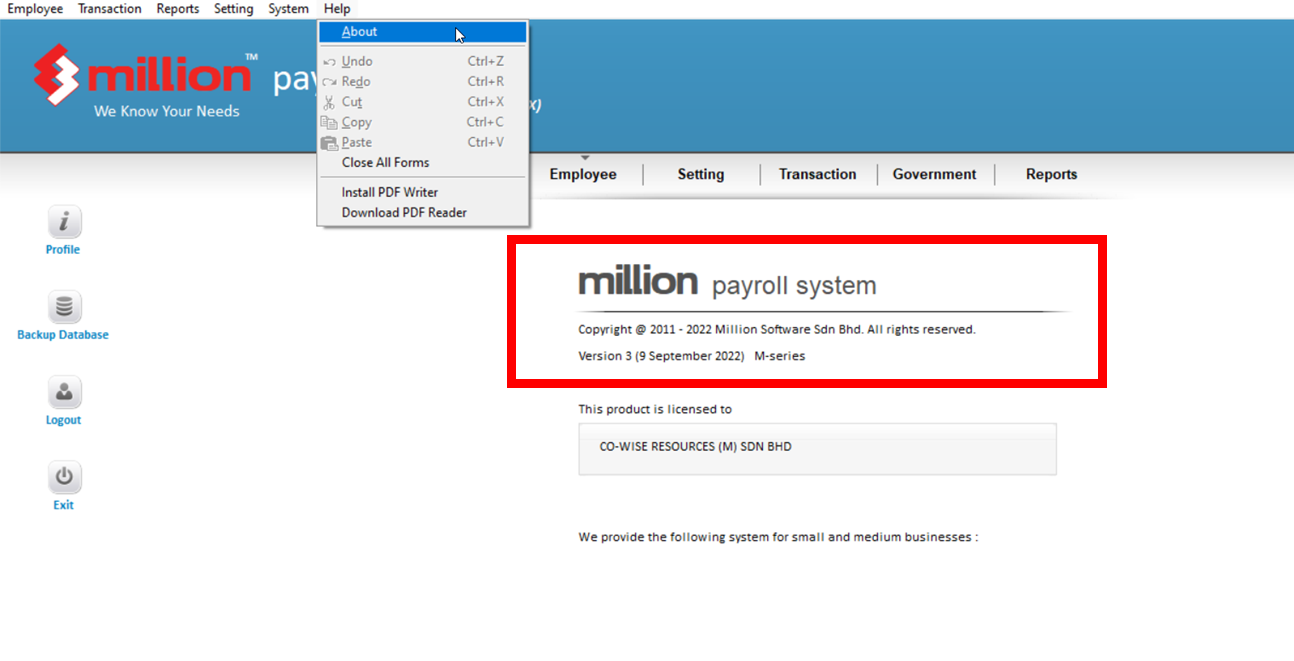Viewport: 1294px width, 661px height.
Task: Click the Ctrl+V shortcut label
Action: tap(486, 142)
